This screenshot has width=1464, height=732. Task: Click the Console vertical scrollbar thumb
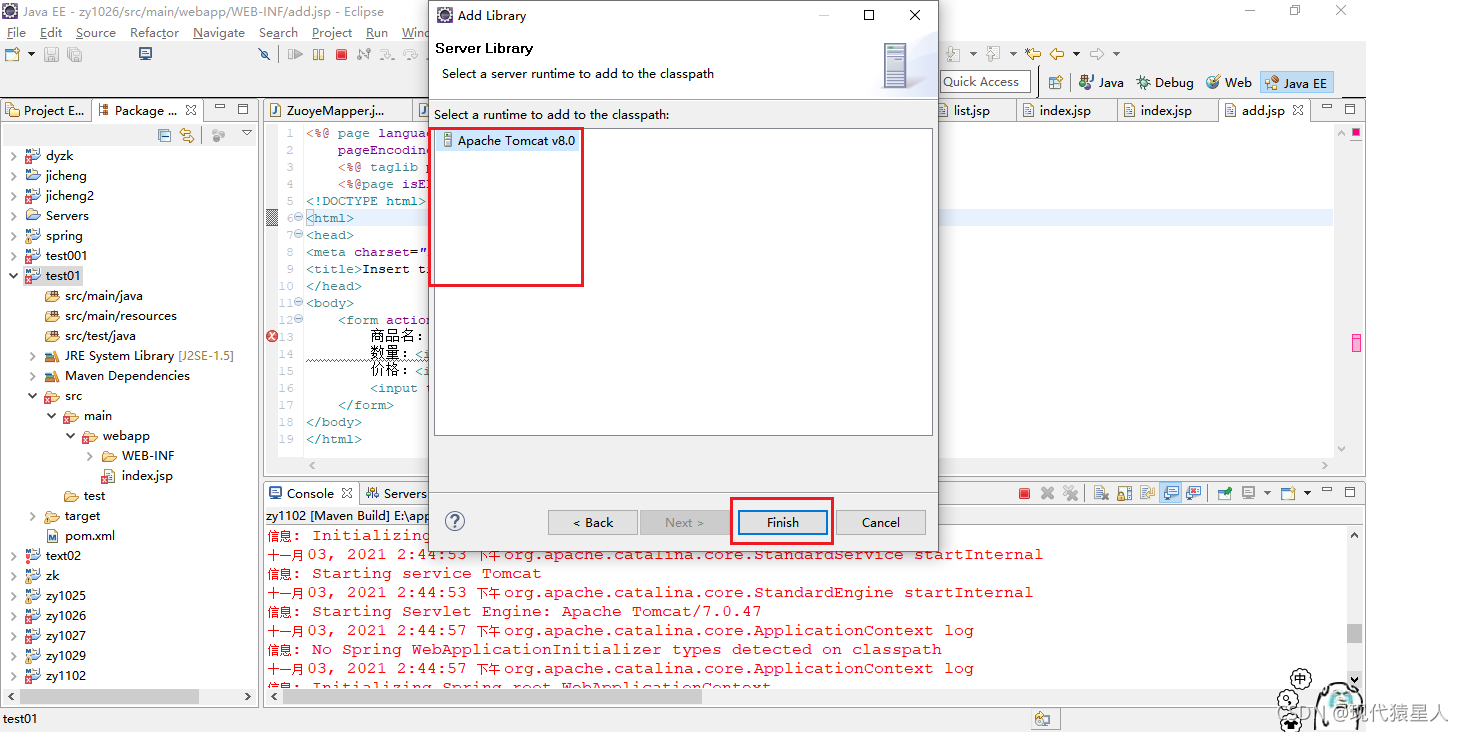tap(1354, 633)
